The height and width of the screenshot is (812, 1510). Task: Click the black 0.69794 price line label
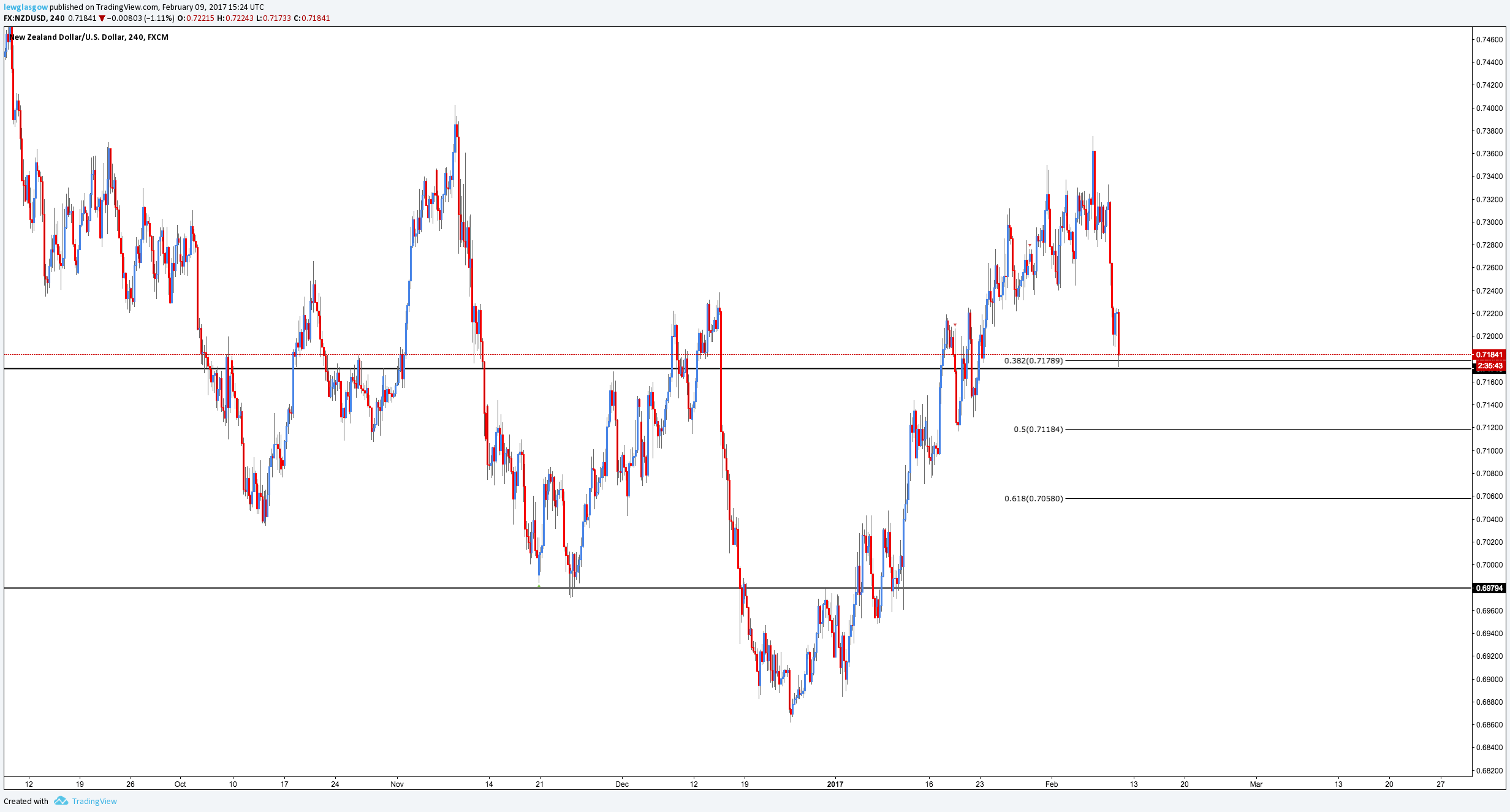1489,588
